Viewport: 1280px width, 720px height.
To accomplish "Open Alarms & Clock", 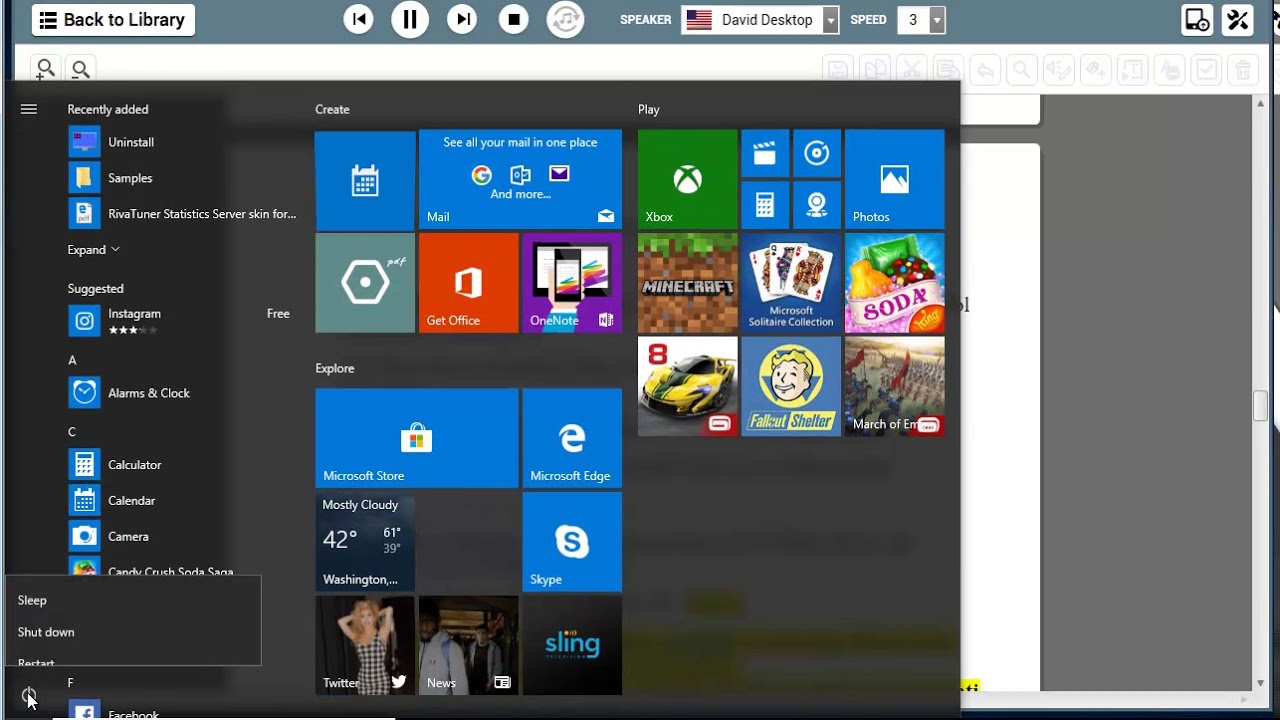I will (183, 393).
